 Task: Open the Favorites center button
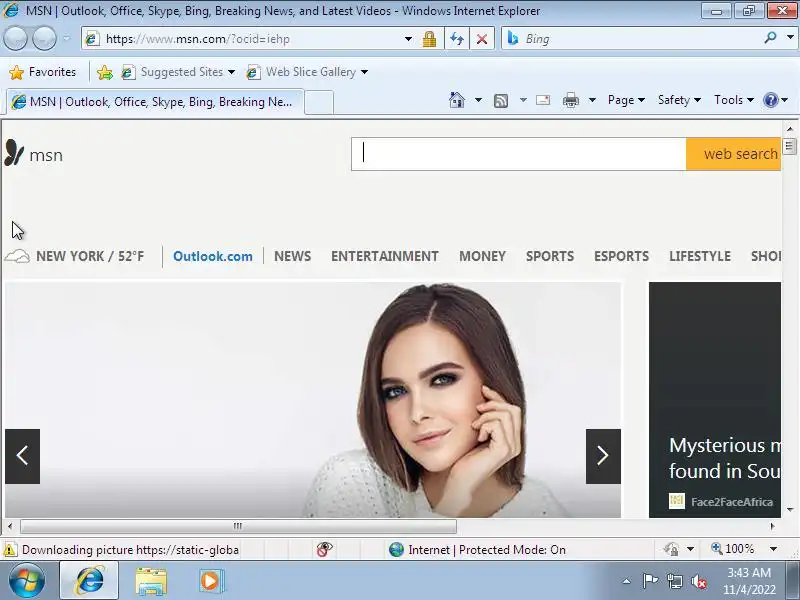point(43,72)
